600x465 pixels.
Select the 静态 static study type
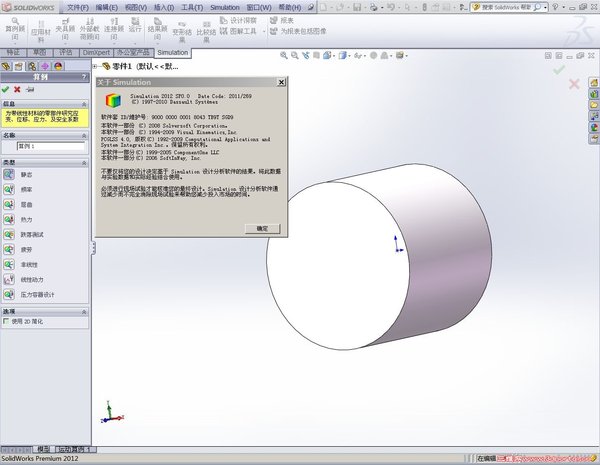(x=18, y=175)
